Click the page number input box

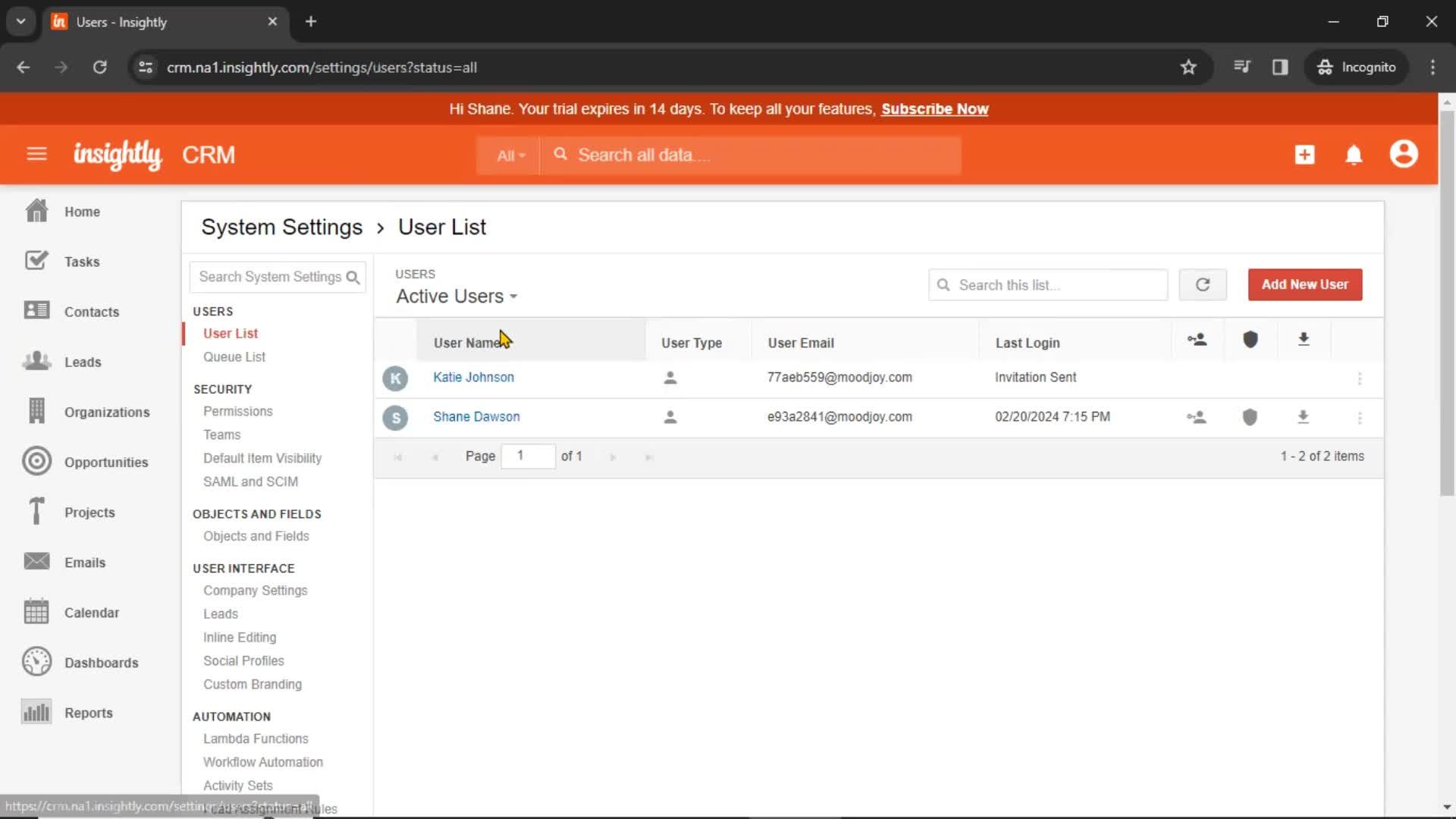528,456
